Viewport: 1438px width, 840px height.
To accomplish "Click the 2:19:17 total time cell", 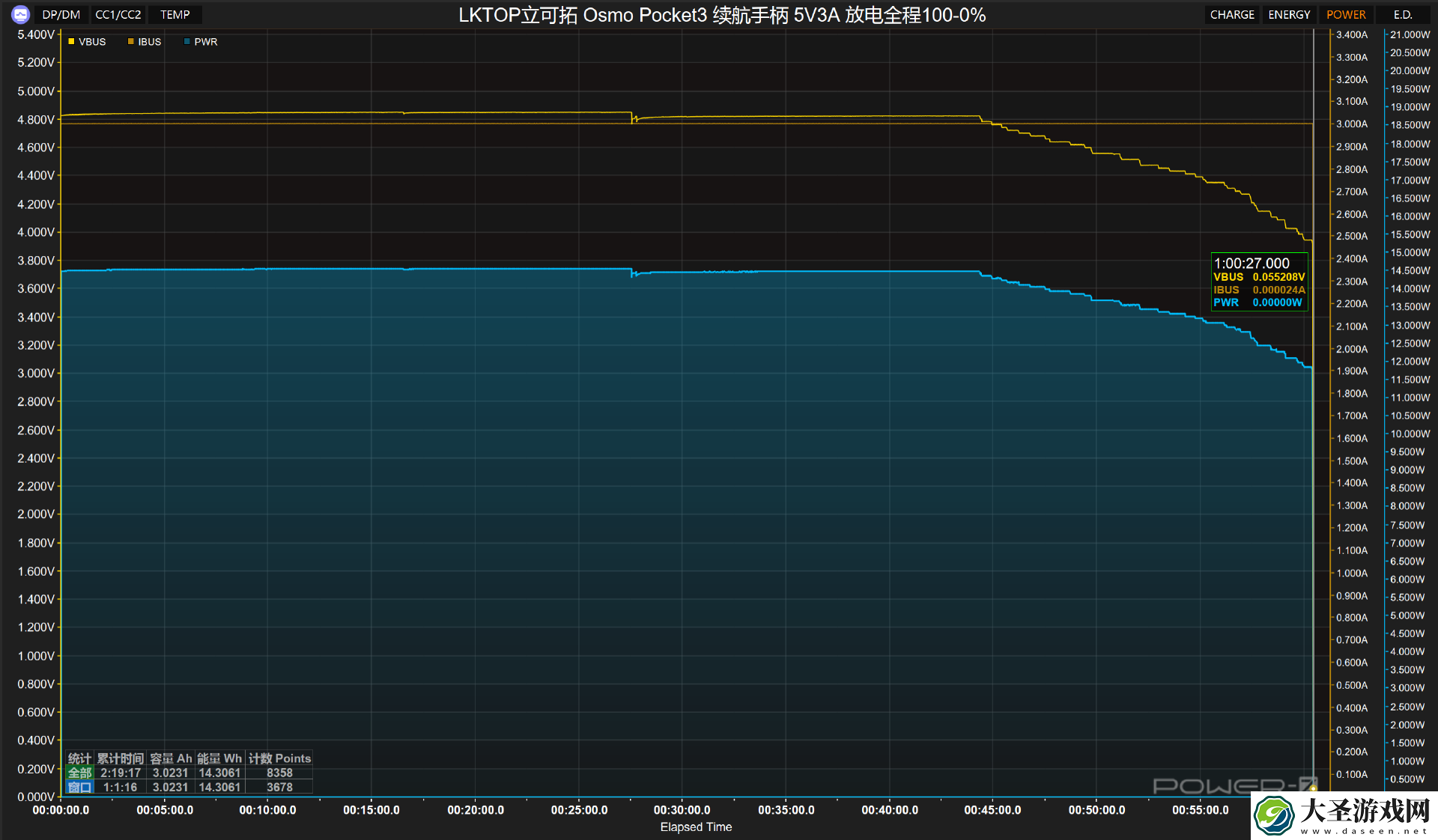I will click(121, 773).
